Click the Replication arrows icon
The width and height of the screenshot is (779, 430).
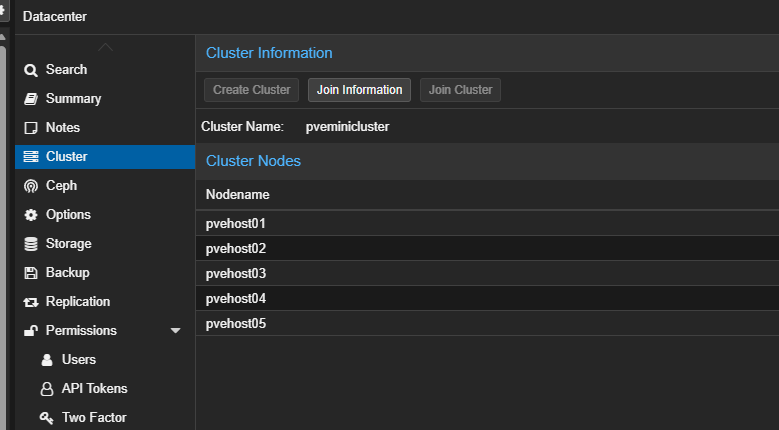pos(30,302)
